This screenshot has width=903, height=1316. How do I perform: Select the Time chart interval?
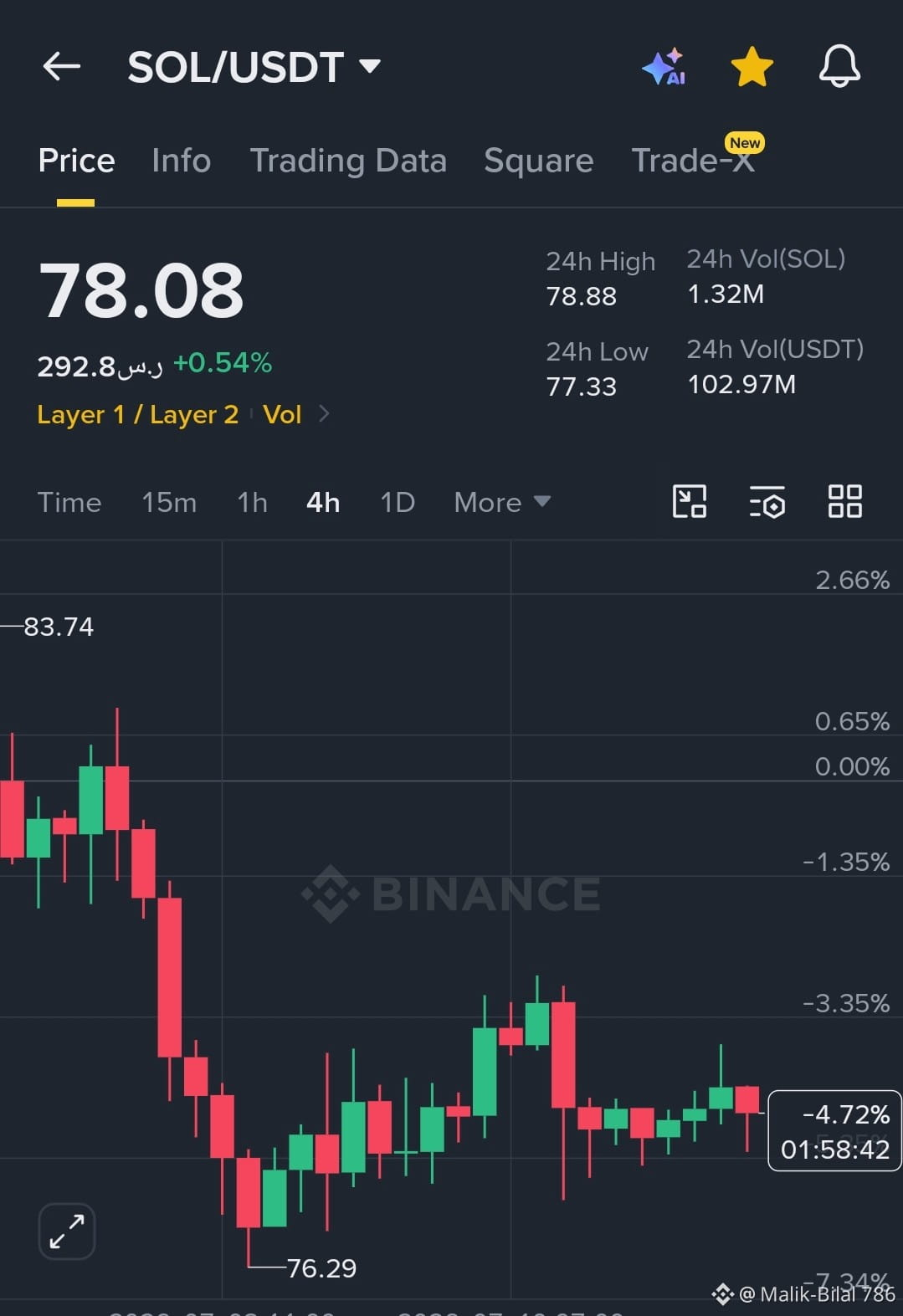tap(69, 502)
